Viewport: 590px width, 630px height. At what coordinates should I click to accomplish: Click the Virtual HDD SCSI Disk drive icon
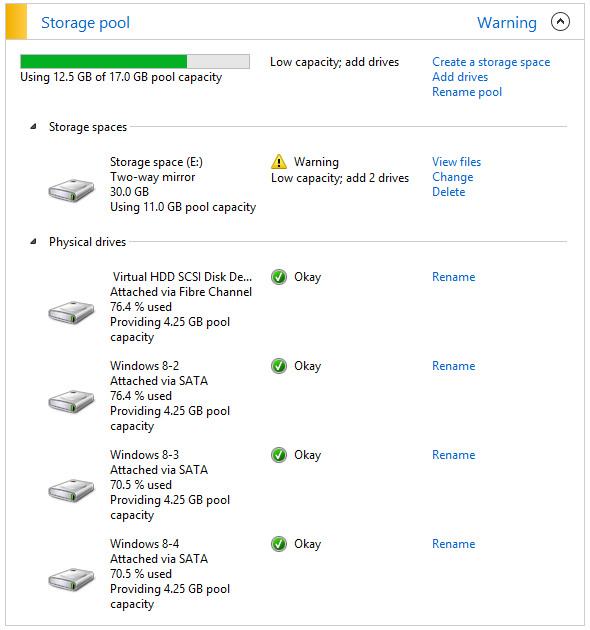click(x=71, y=312)
